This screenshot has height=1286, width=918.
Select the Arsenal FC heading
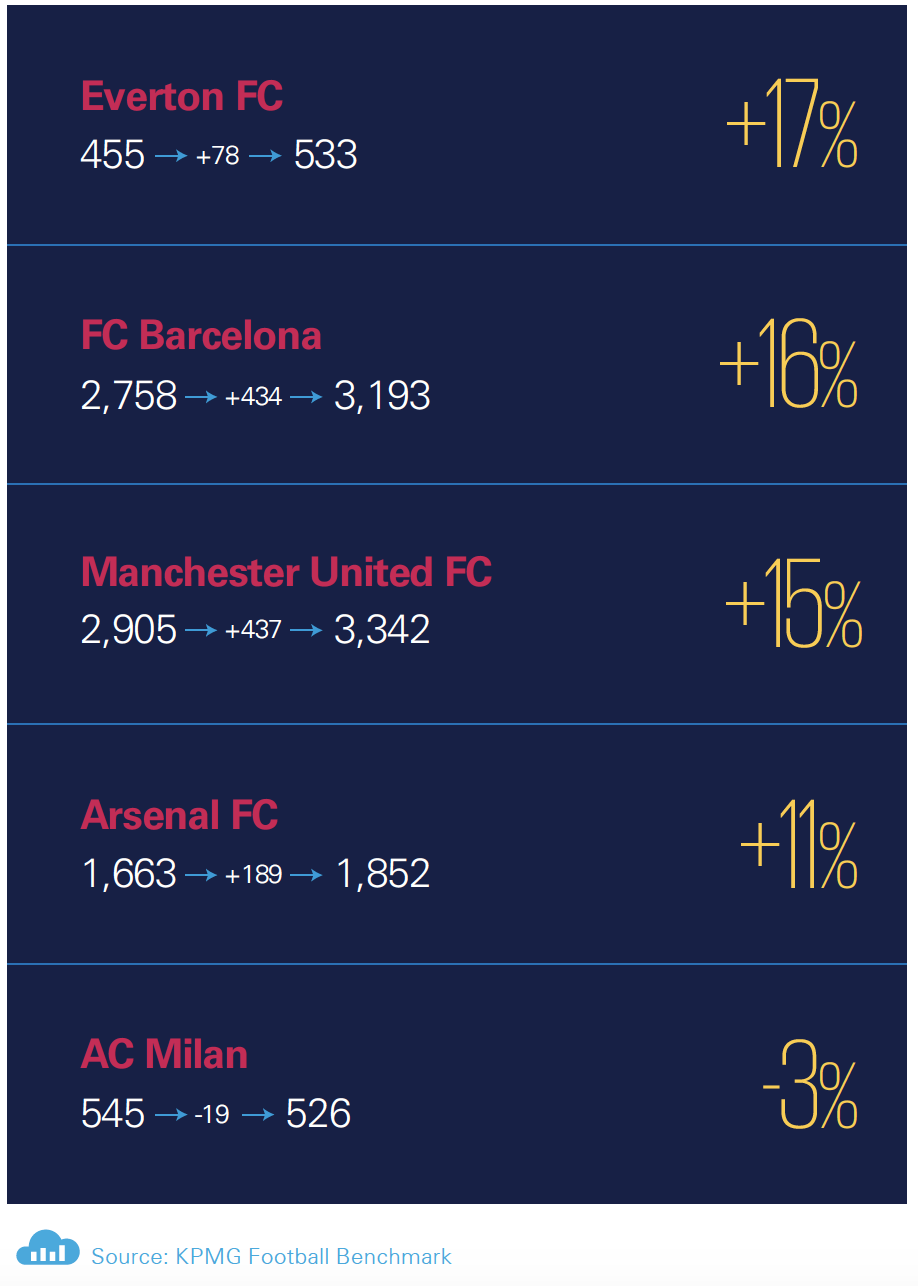click(179, 815)
